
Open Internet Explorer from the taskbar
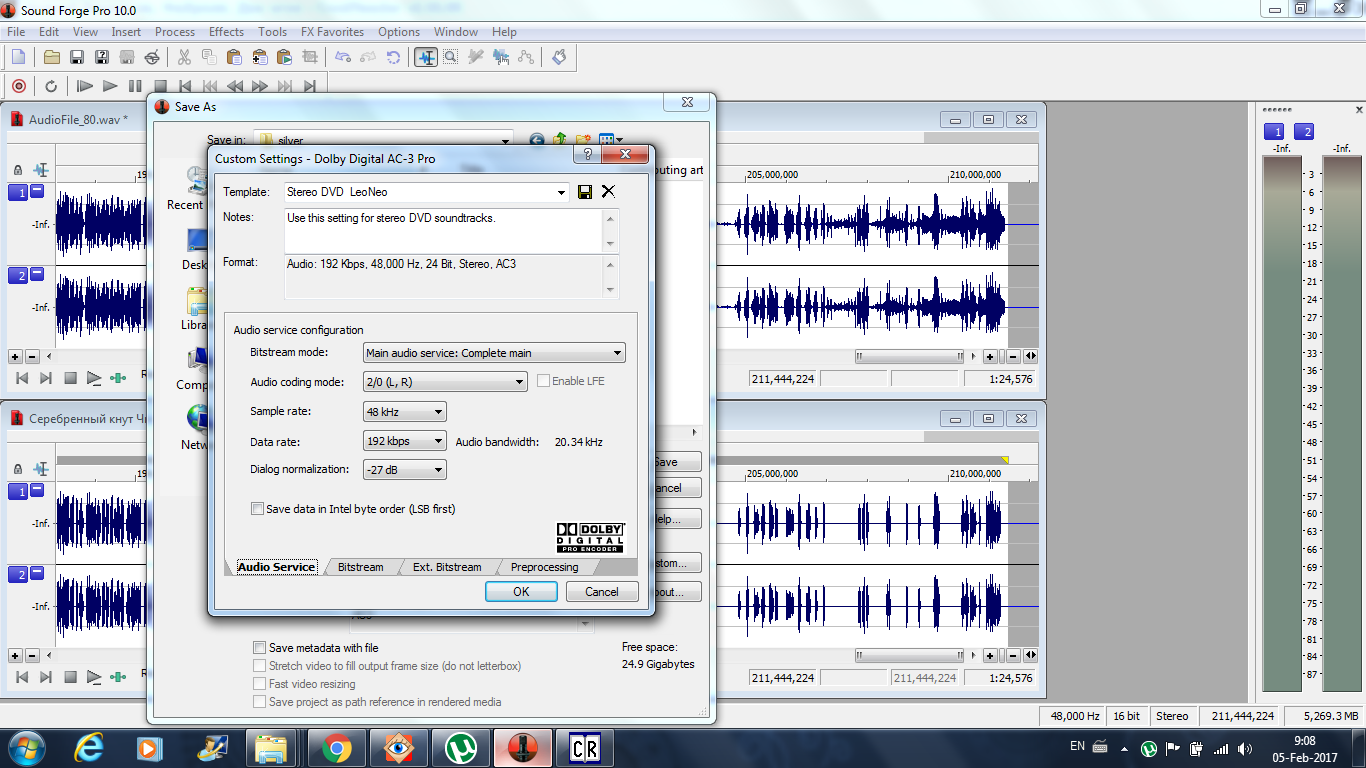click(89, 747)
